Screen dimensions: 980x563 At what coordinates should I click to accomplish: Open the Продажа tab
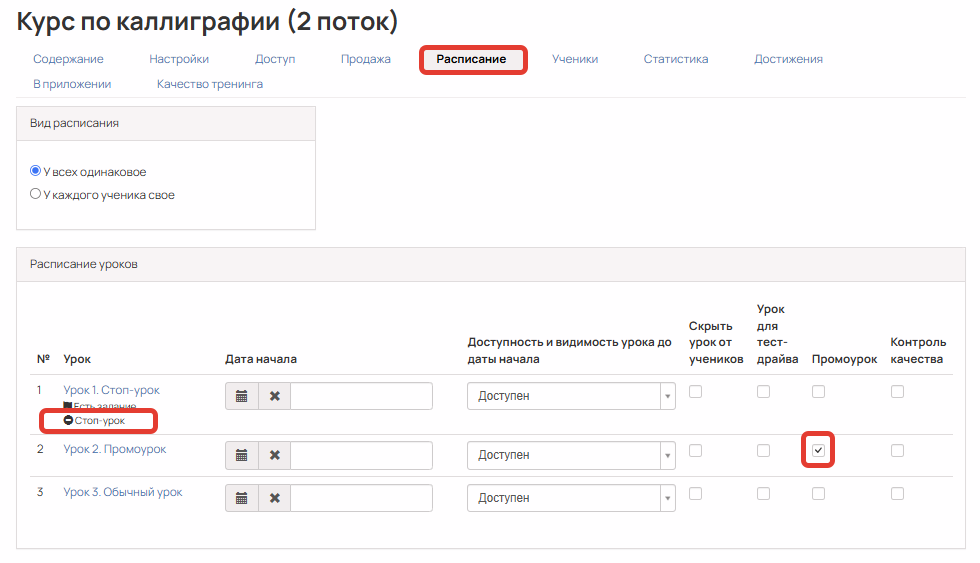366,59
